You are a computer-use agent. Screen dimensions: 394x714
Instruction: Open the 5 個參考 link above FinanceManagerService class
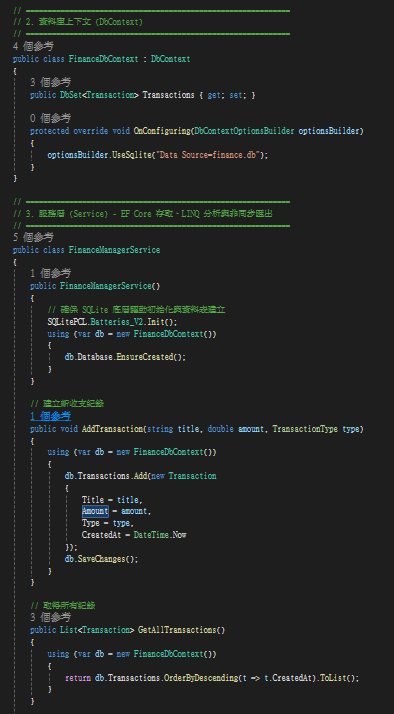tap(33, 237)
